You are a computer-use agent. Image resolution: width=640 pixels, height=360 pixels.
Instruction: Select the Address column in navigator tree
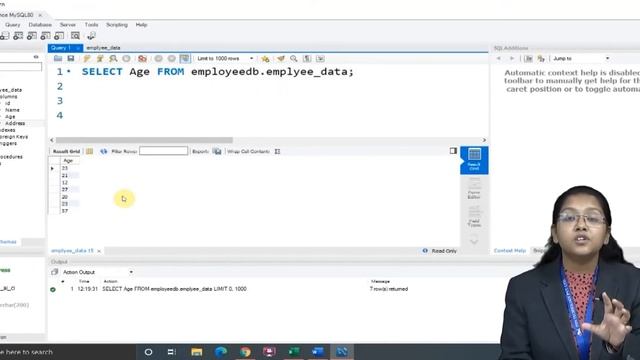[x=15, y=123]
